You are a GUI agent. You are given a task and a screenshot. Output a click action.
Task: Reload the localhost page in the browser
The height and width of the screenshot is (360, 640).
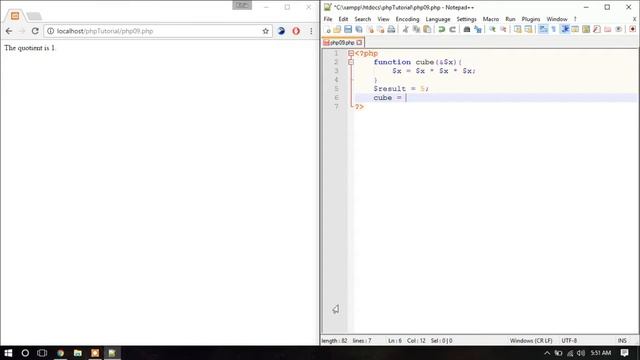coord(35,31)
